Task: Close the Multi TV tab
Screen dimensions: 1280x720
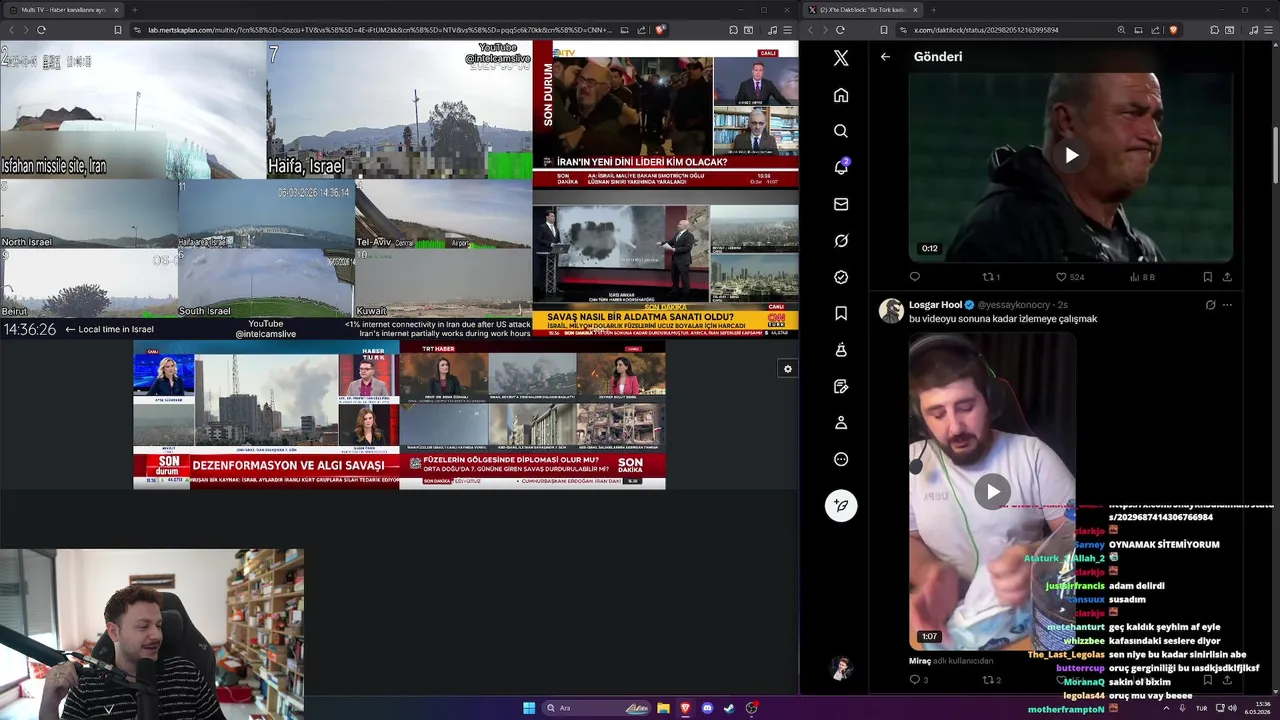Action: (x=116, y=10)
